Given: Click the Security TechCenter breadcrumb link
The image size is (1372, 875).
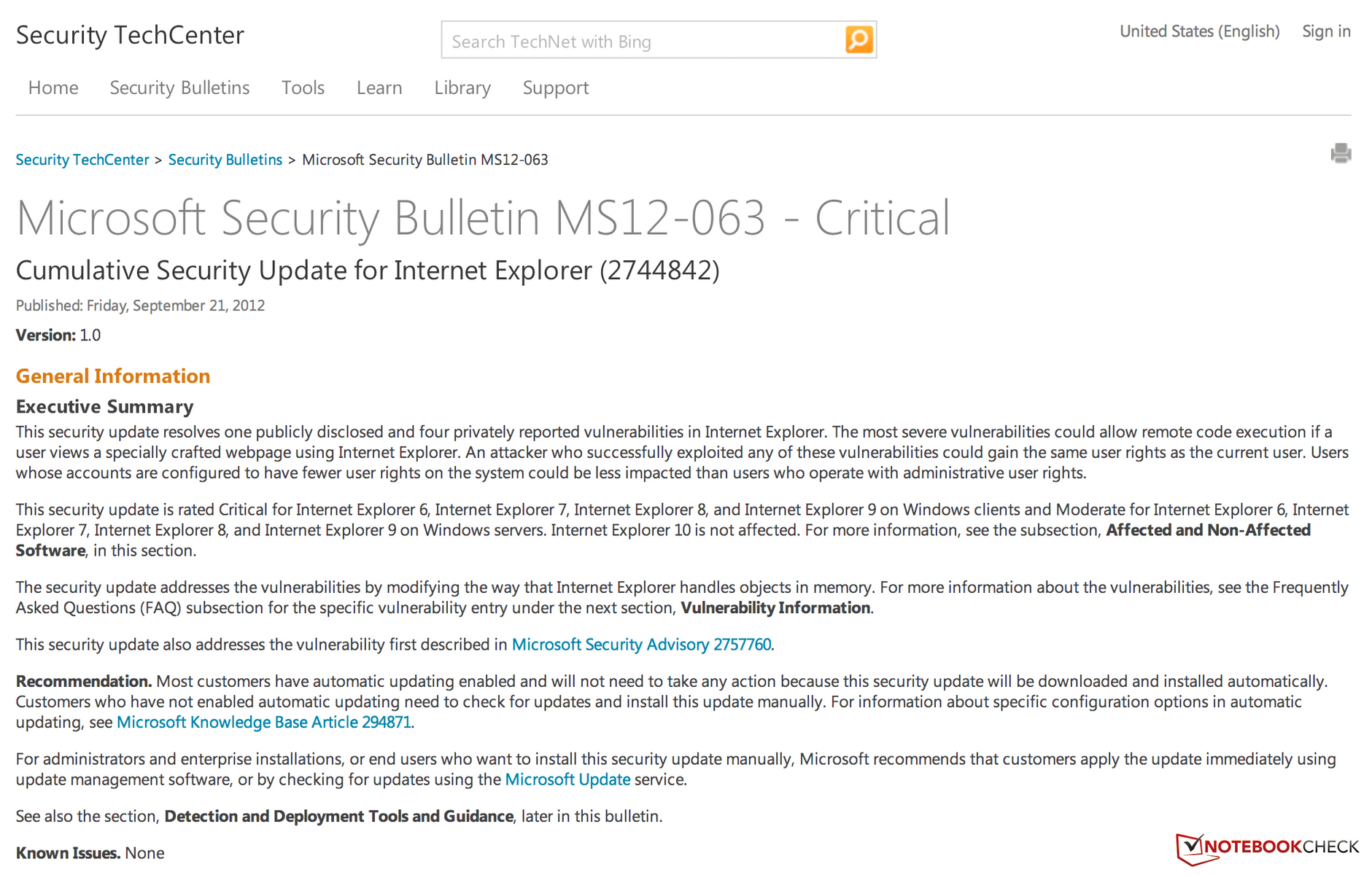Looking at the screenshot, I should pyautogui.click(x=82, y=160).
